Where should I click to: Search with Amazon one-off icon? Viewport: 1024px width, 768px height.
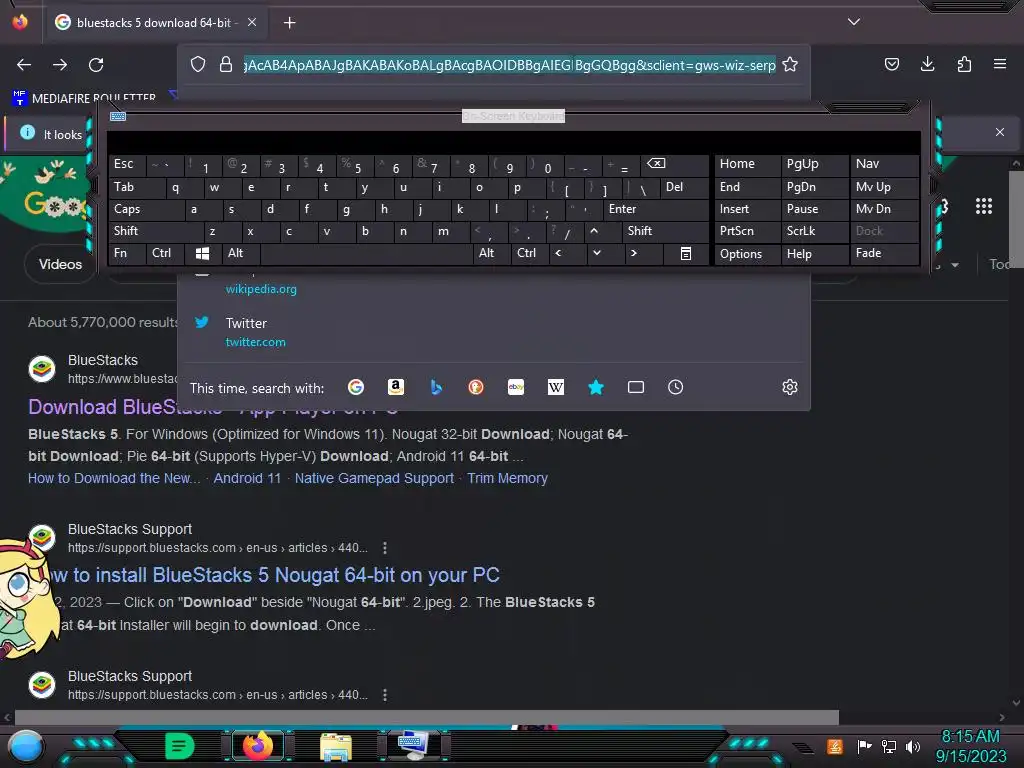396,387
